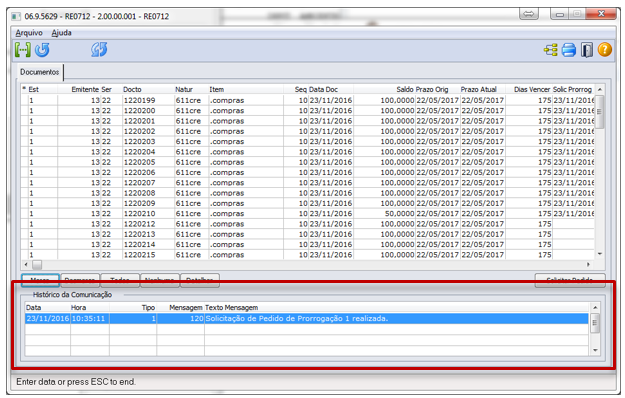
Task: Select the row with Docto 1220205
Action: (307, 163)
